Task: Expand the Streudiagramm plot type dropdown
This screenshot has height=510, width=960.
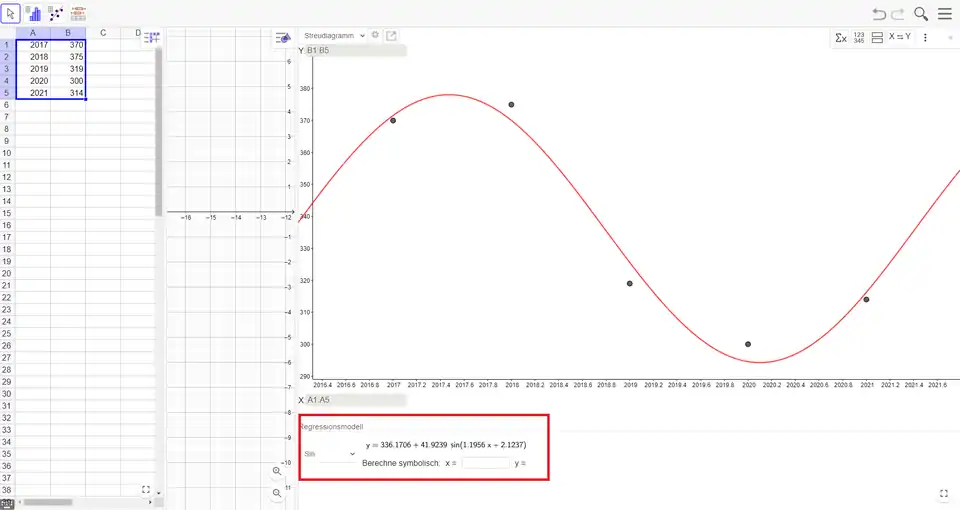Action: click(x=334, y=35)
